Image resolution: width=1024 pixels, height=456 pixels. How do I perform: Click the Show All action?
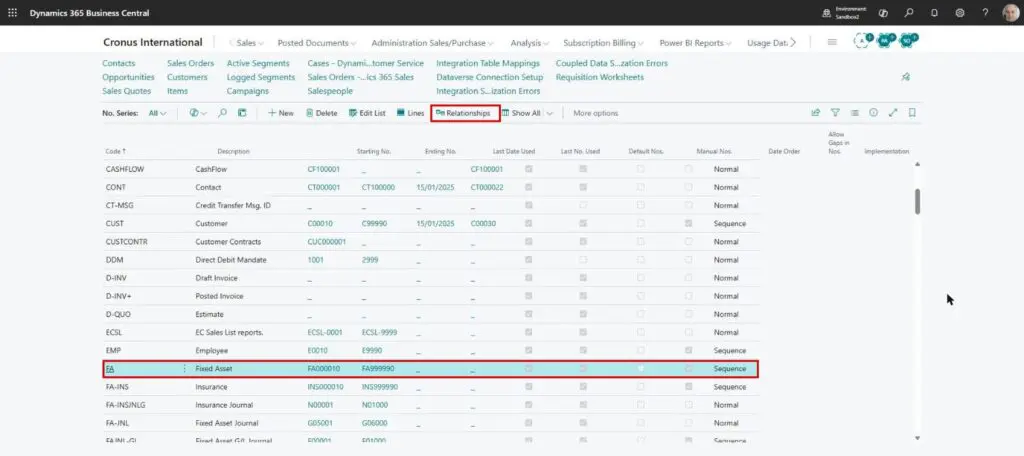click(x=520, y=113)
